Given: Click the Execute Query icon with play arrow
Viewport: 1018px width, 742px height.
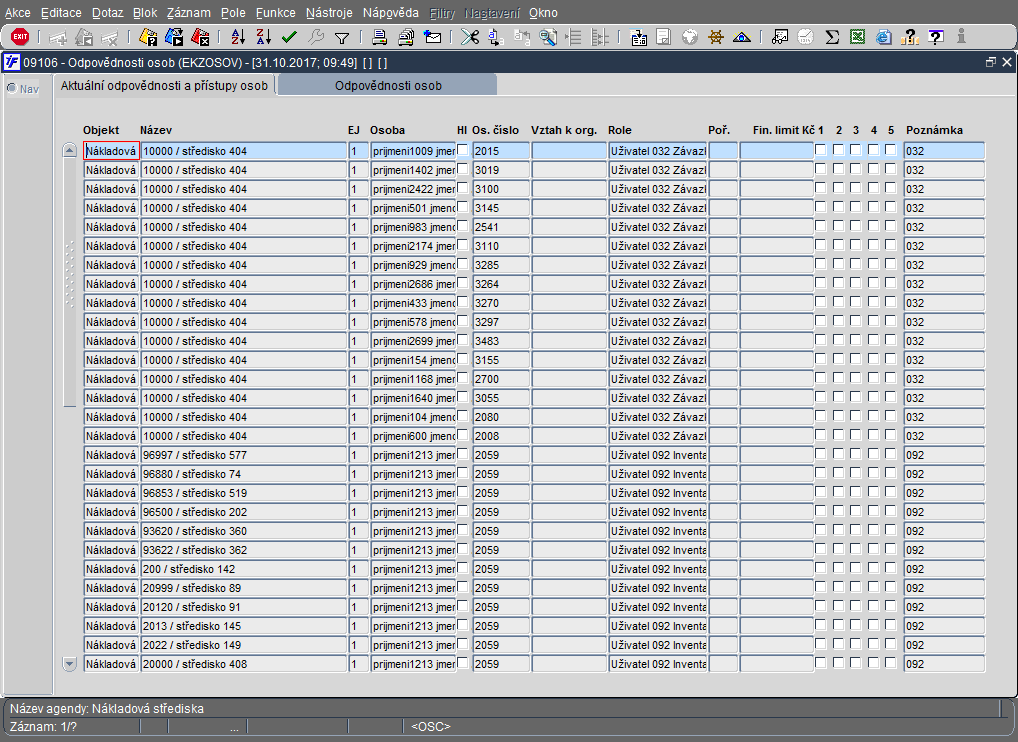Looking at the screenshot, I should click(174, 37).
